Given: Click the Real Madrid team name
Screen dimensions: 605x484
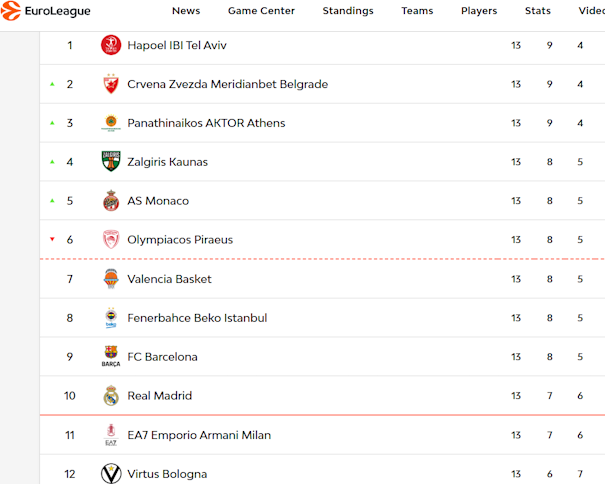Looking at the screenshot, I should click(159, 396).
